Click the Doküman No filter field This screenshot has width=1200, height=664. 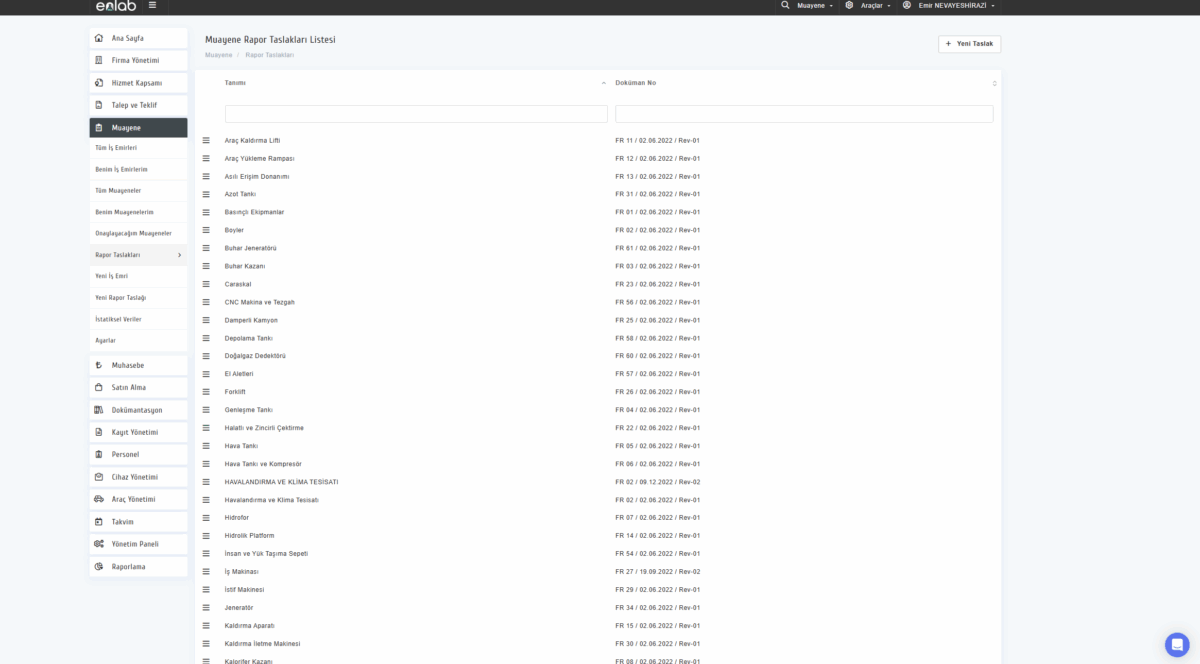(804, 114)
